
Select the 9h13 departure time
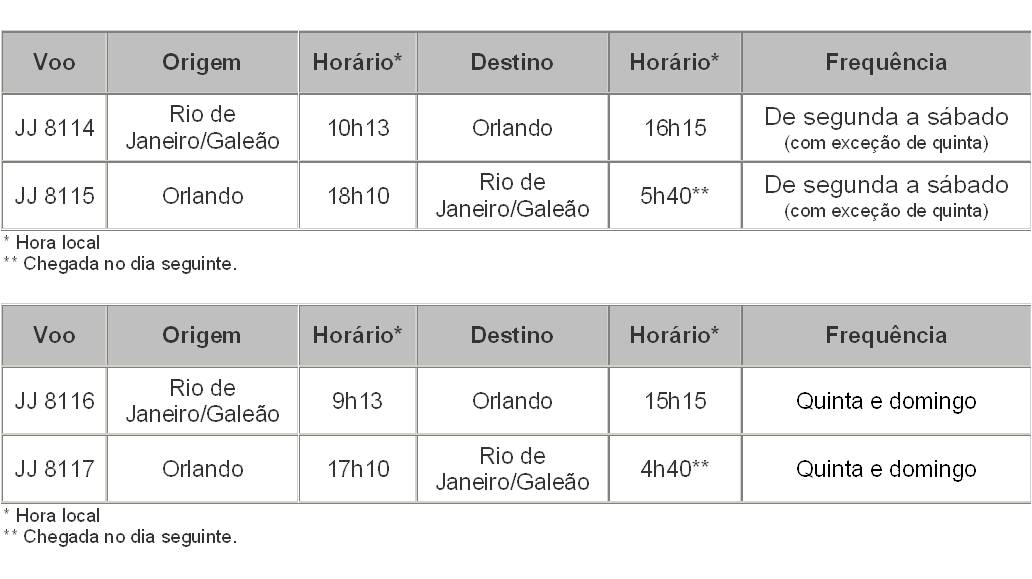coord(357,401)
